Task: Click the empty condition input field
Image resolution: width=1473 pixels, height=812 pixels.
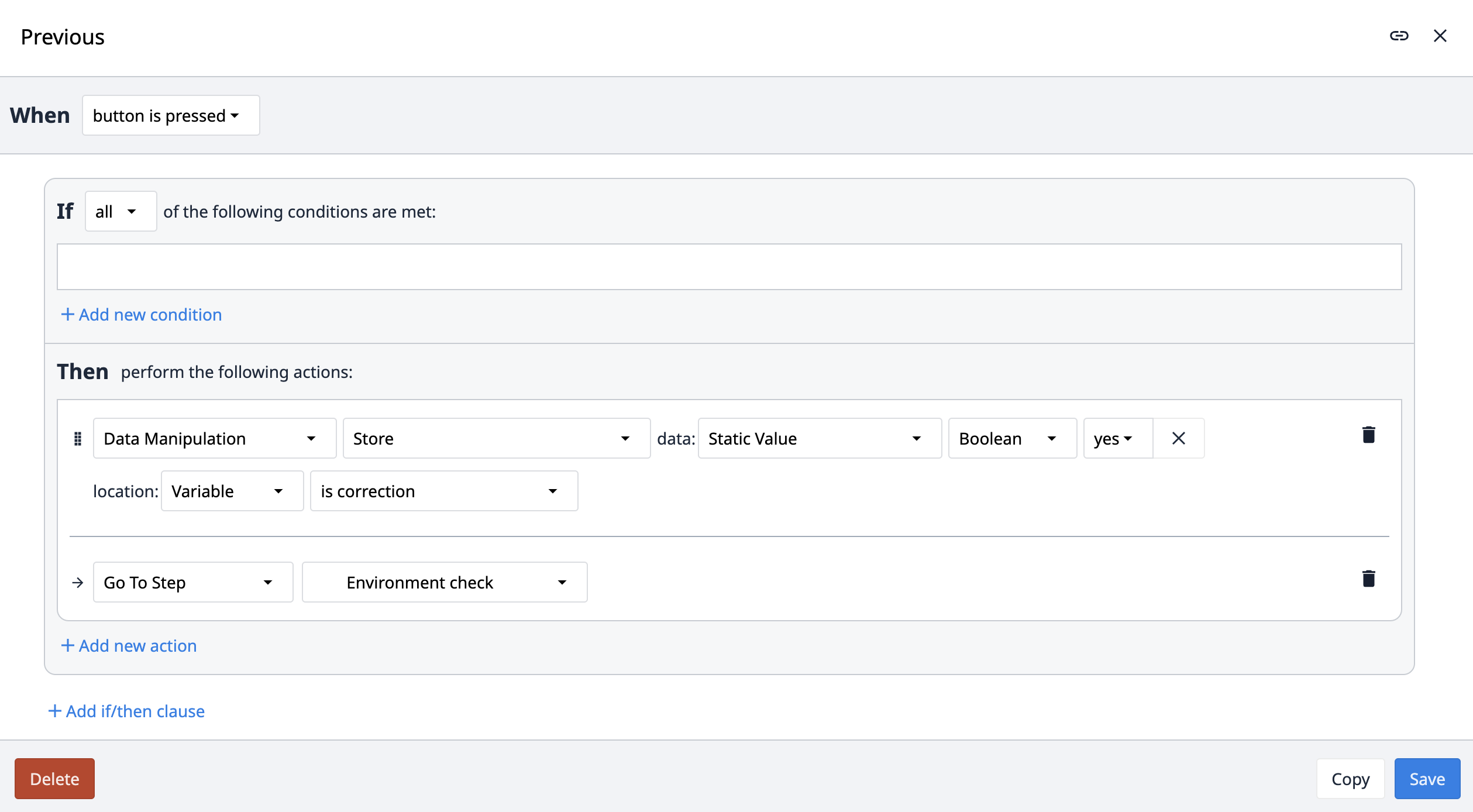Action: click(729, 266)
